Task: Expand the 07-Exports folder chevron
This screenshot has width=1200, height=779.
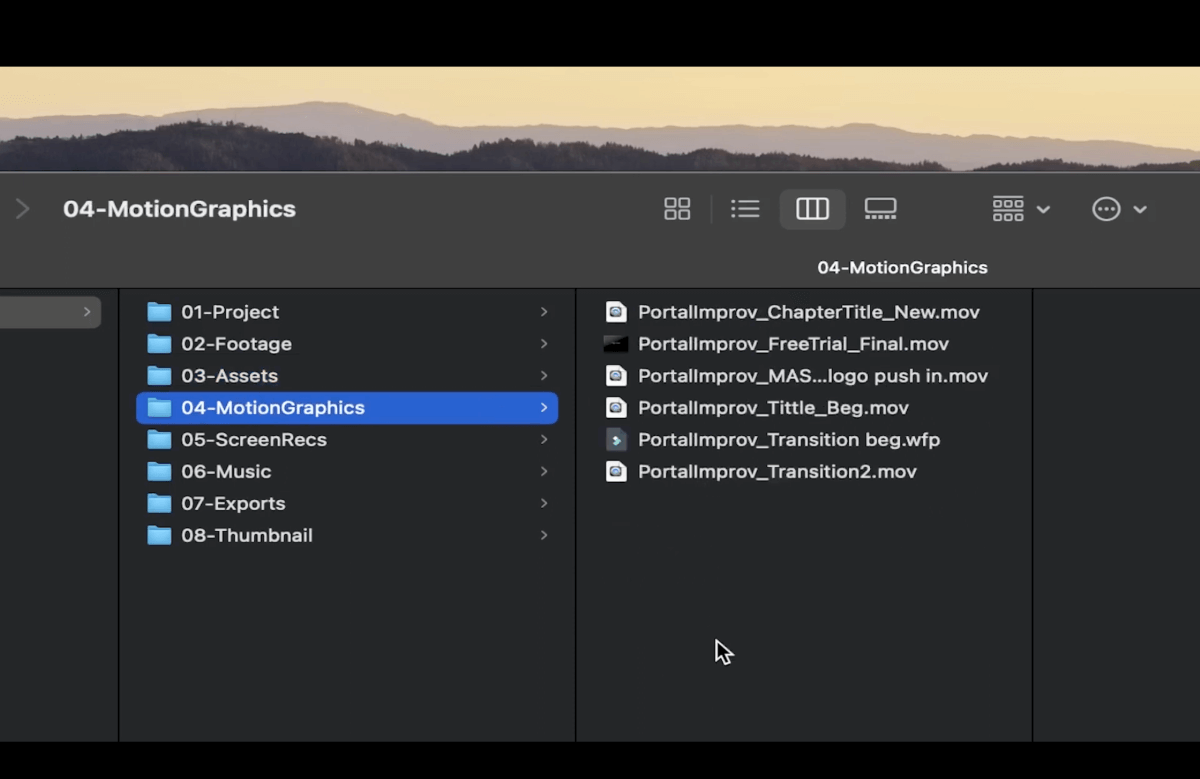Action: point(544,504)
